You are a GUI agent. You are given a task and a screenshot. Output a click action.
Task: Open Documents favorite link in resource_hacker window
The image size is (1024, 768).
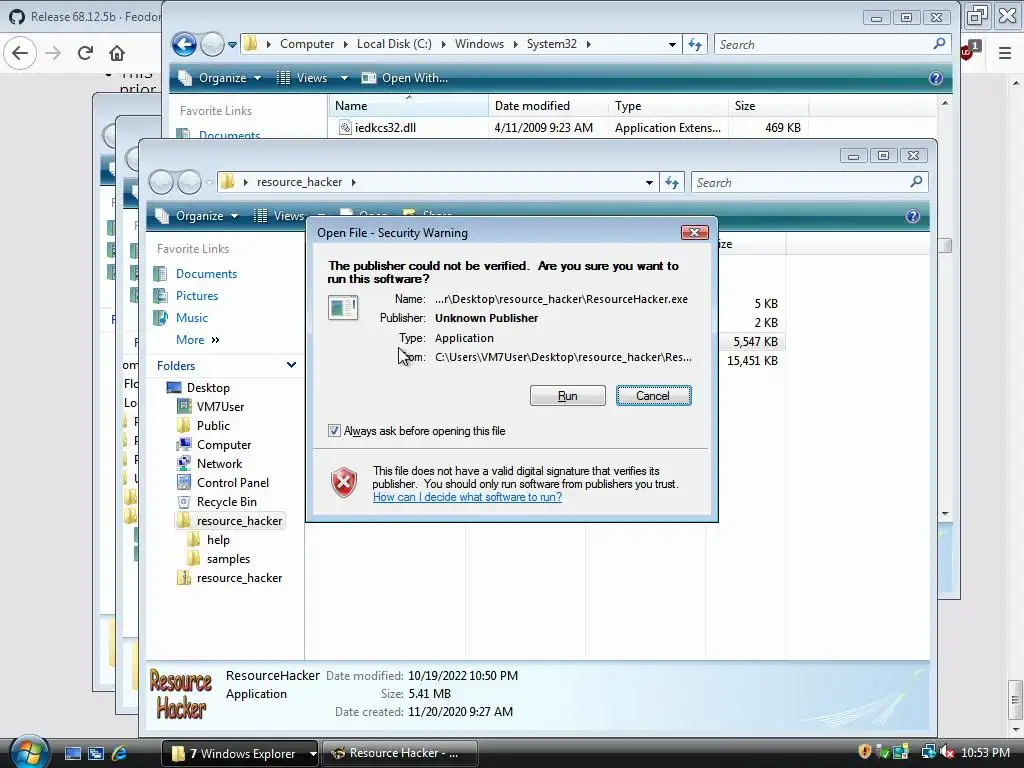(x=206, y=274)
